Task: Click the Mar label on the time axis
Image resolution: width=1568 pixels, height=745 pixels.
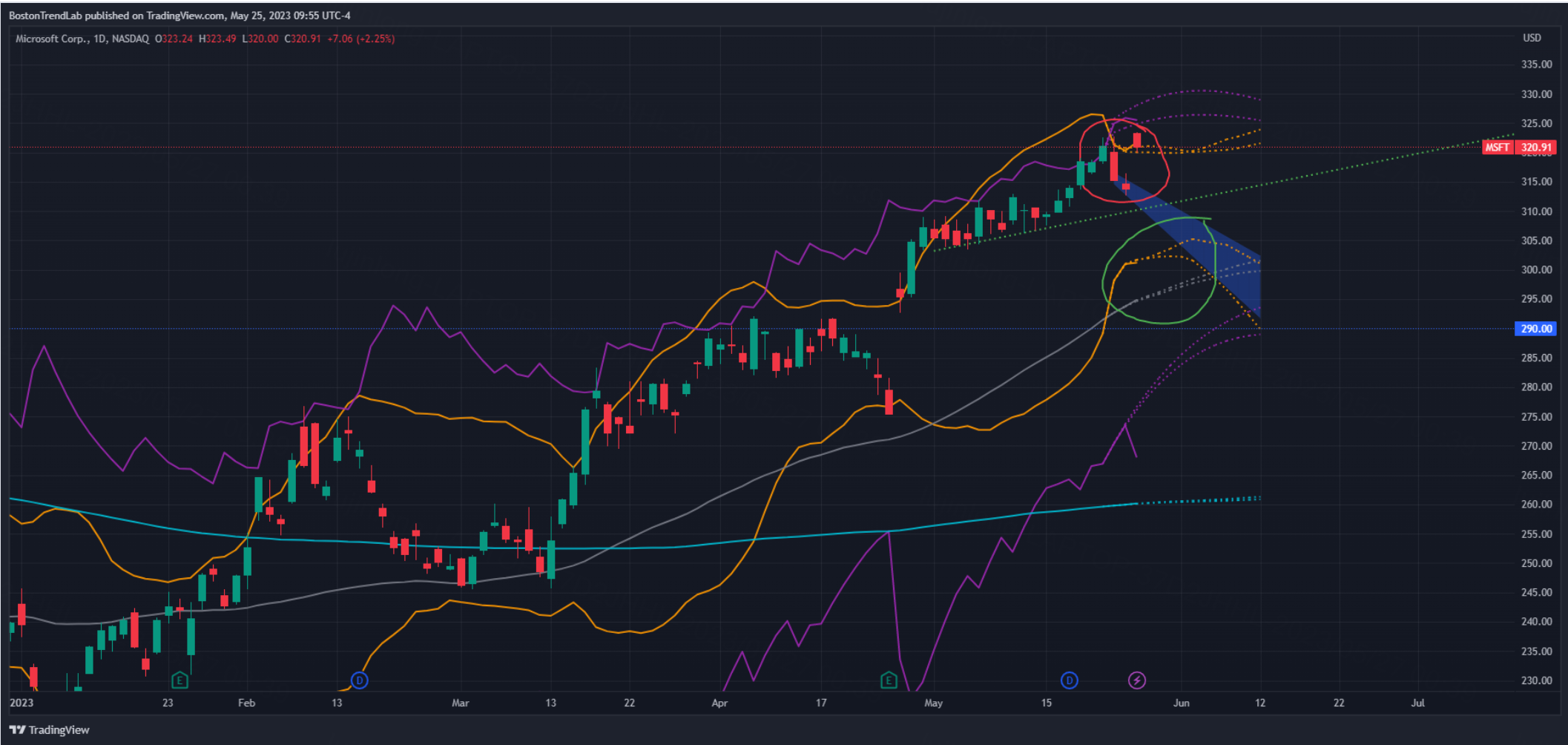Action: (x=460, y=703)
